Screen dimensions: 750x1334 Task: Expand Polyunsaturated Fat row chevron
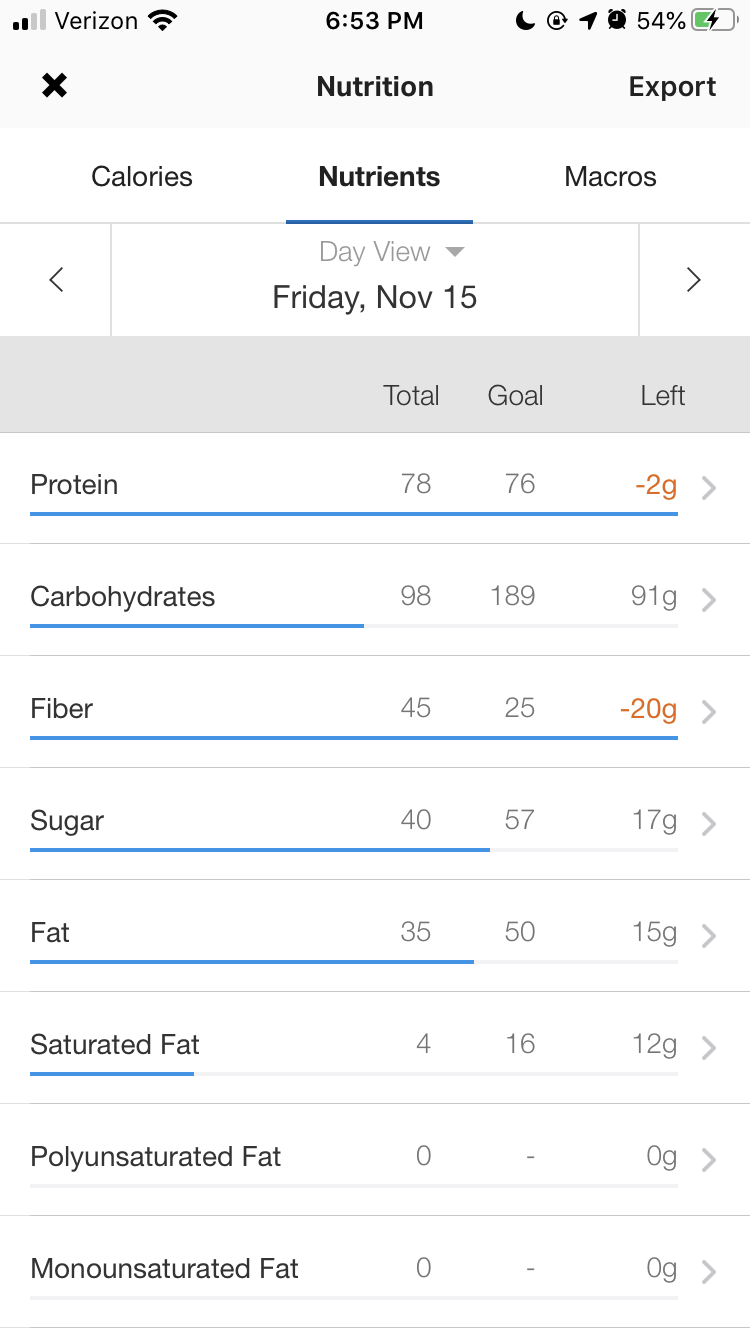pyautogui.click(x=709, y=1160)
